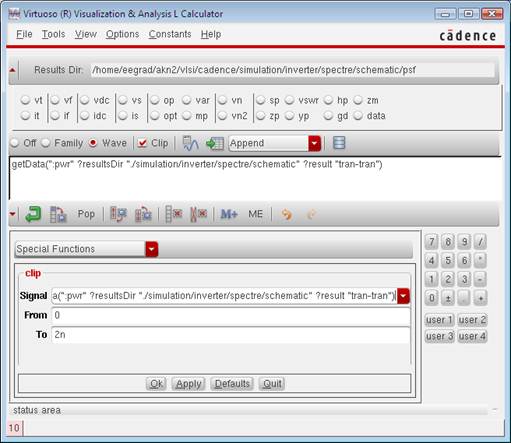Click the user 4 button

[x=472, y=336]
